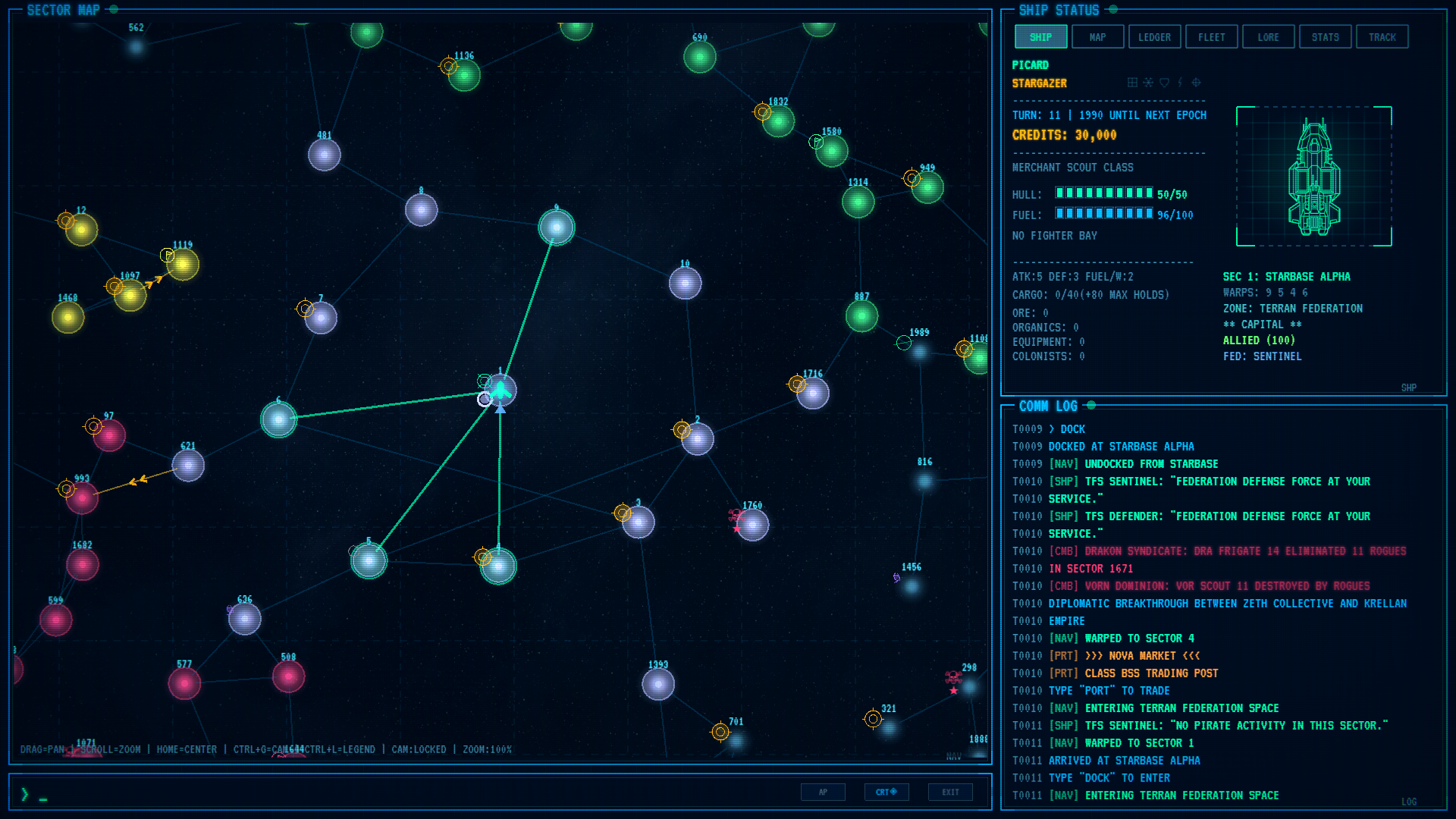
Task: Select sector node 621 on the map
Action: pos(187,466)
